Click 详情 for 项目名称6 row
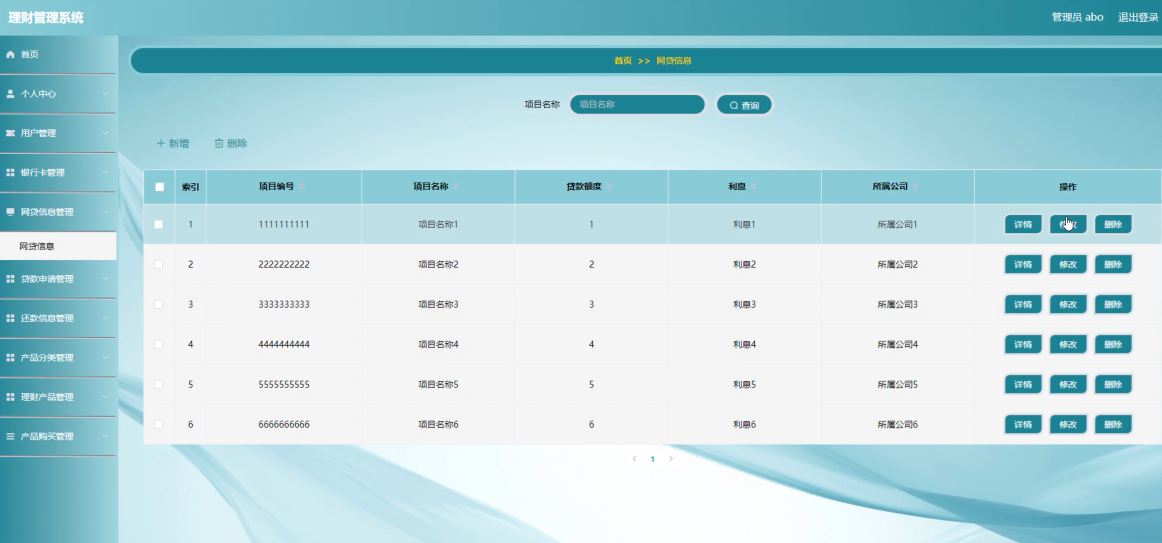 (1023, 424)
